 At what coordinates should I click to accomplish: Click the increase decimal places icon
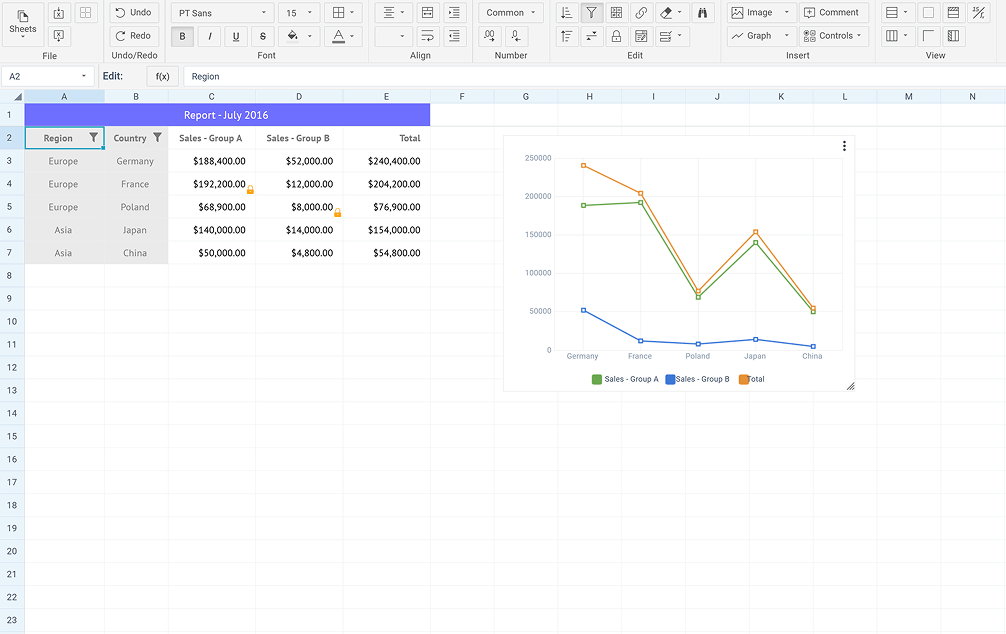click(490, 37)
